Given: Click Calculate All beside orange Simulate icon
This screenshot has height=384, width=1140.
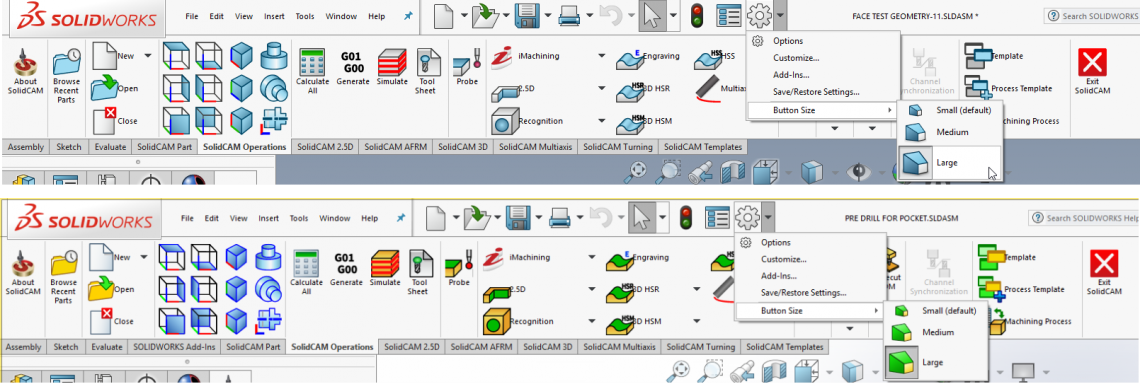Looking at the screenshot, I should point(306,271).
